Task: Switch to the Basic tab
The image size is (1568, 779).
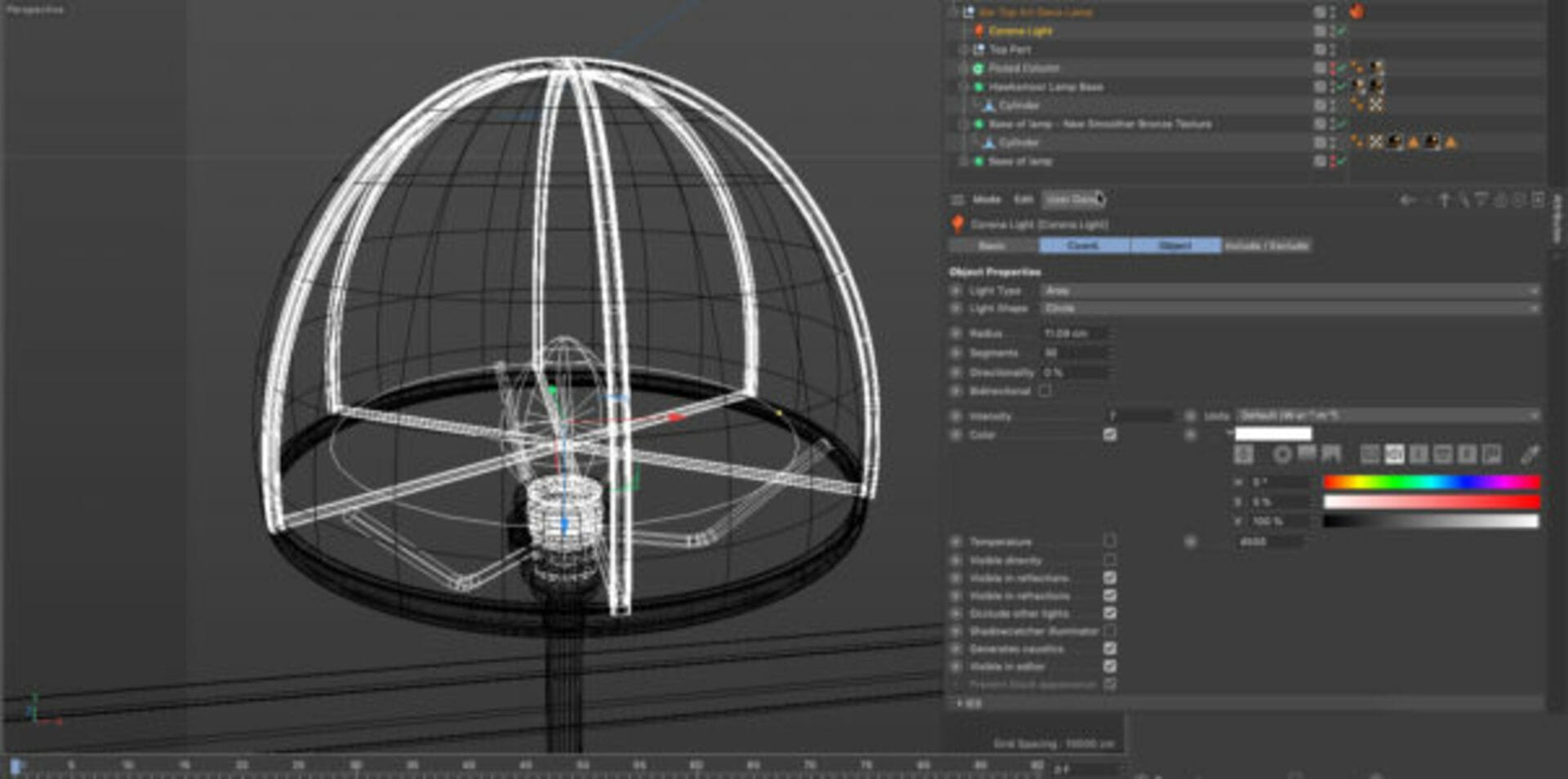Action: [993, 246]
